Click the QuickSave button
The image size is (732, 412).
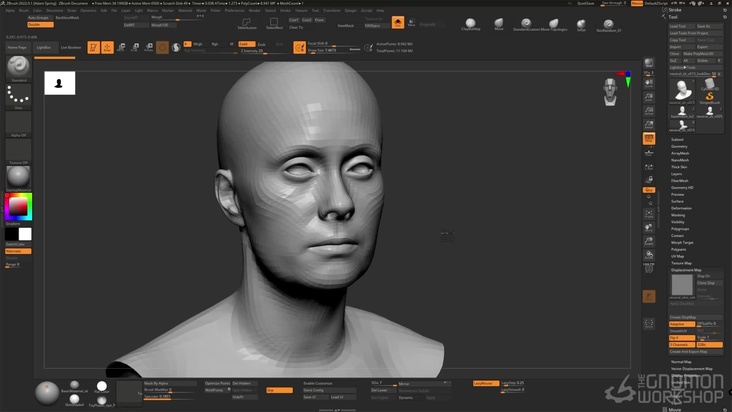coord(585,3)
